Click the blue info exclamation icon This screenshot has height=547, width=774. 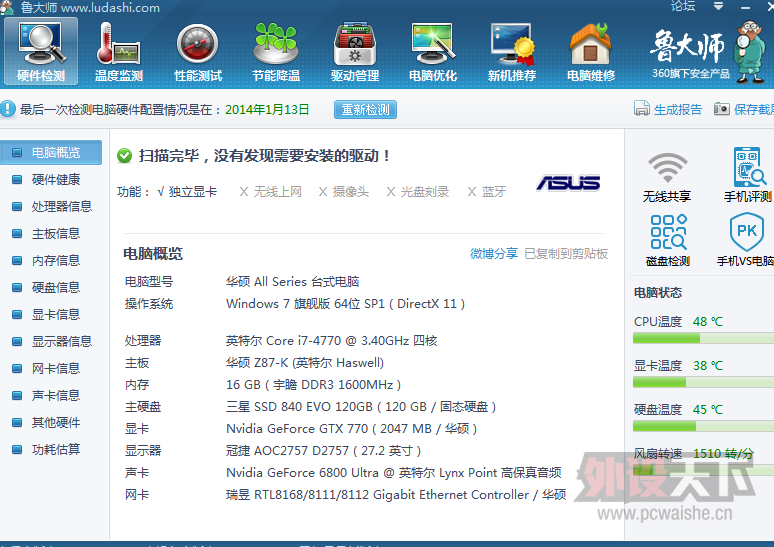click(x=8, y=109)
